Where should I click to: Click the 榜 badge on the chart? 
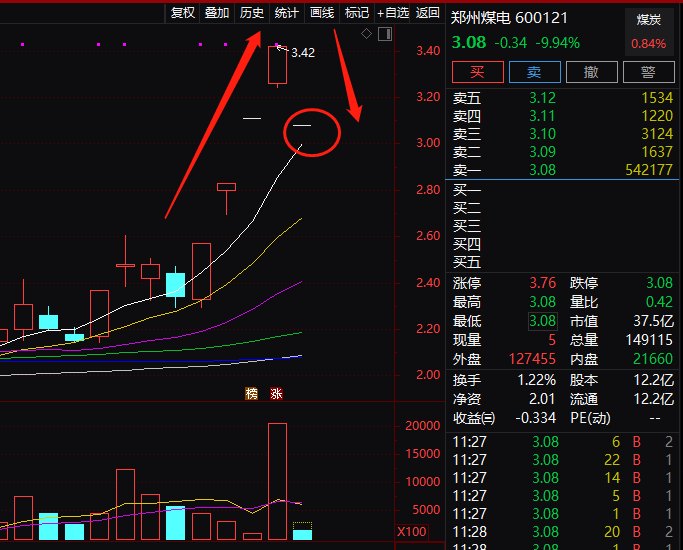252,394
